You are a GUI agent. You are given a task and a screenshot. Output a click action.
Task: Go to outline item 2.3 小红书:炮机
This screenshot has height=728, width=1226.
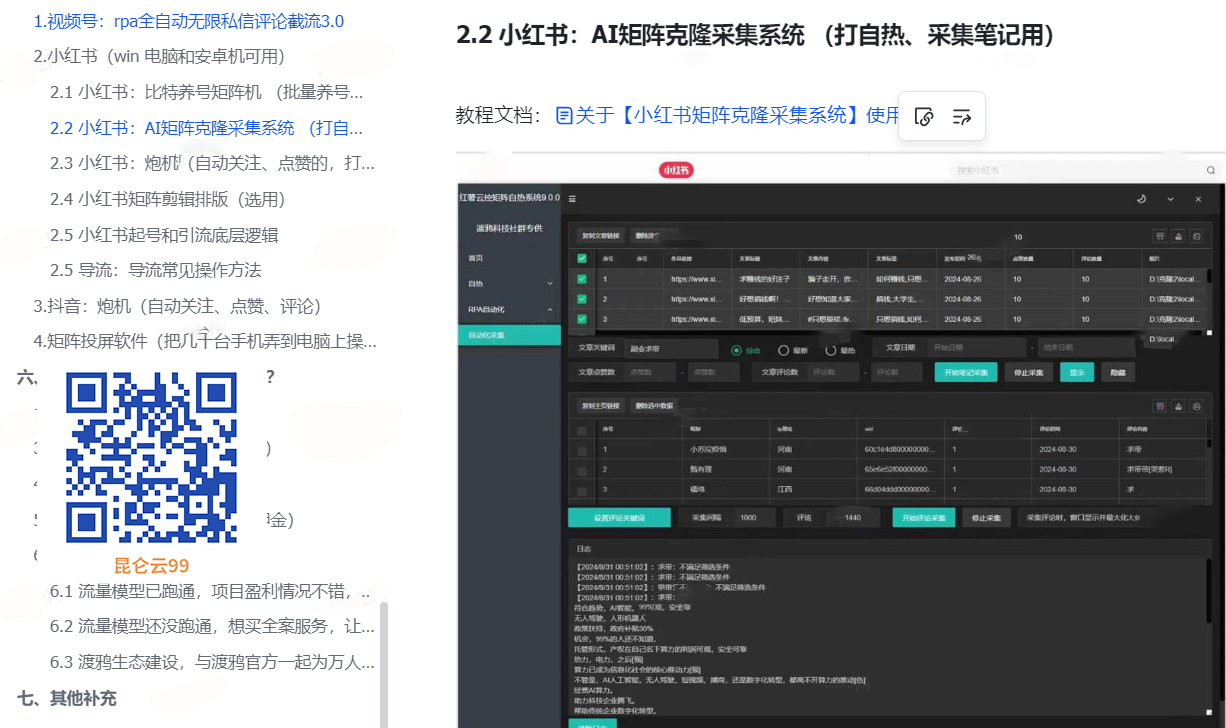pos(212,163)
